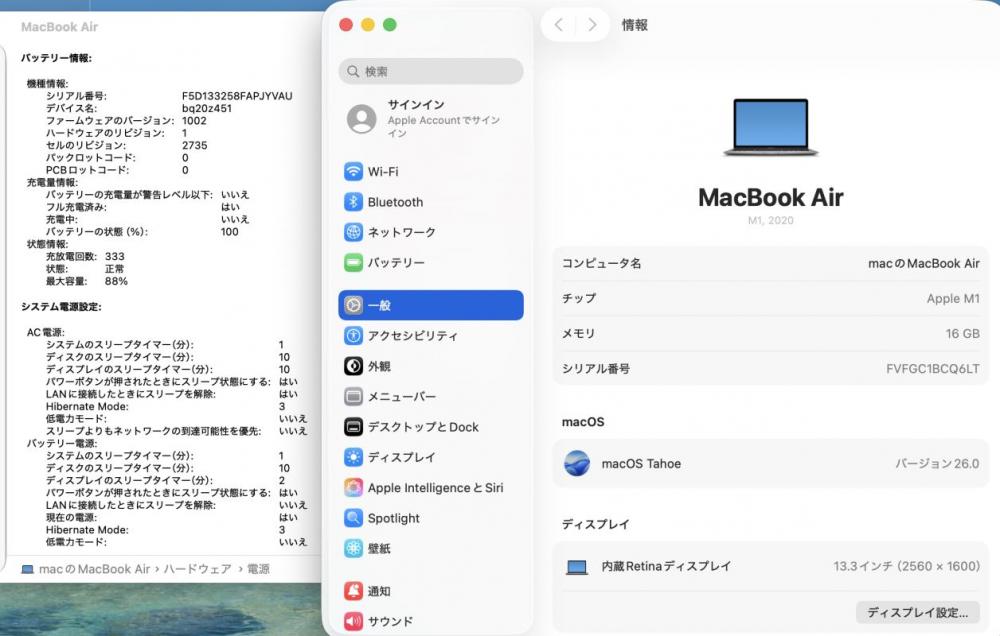
Task: Select the 通知 bell icon
Action: 353,591
